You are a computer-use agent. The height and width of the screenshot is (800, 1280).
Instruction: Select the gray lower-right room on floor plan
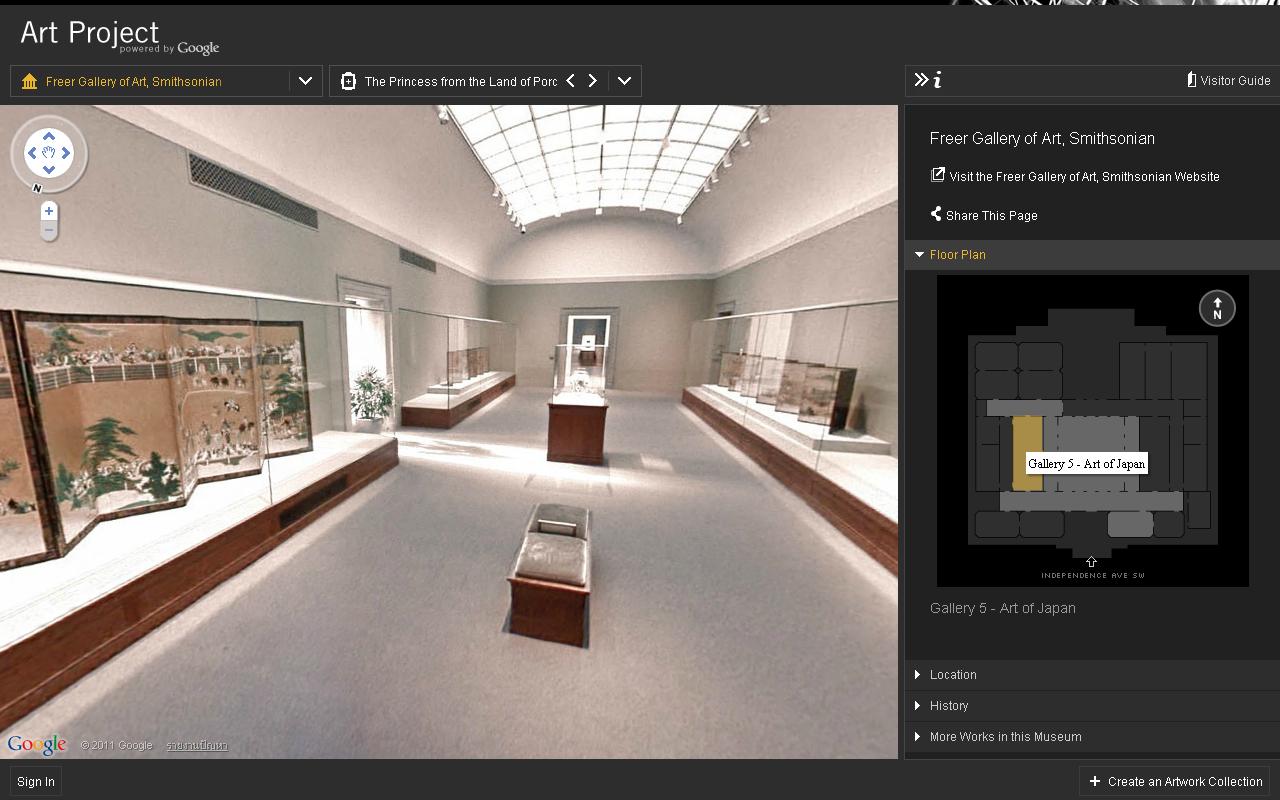1130,524
